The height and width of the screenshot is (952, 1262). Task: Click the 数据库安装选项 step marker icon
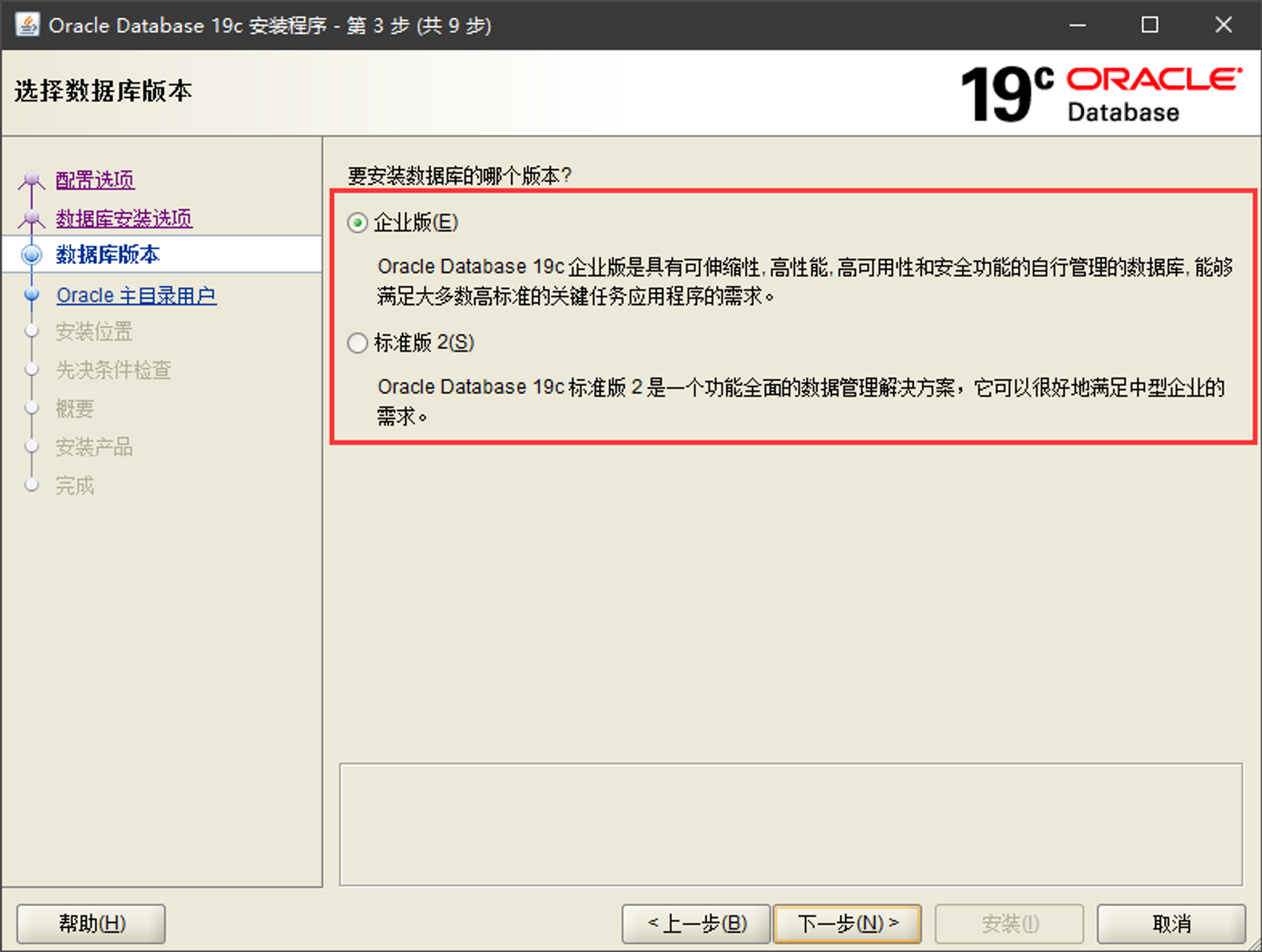tap(31, 219)
